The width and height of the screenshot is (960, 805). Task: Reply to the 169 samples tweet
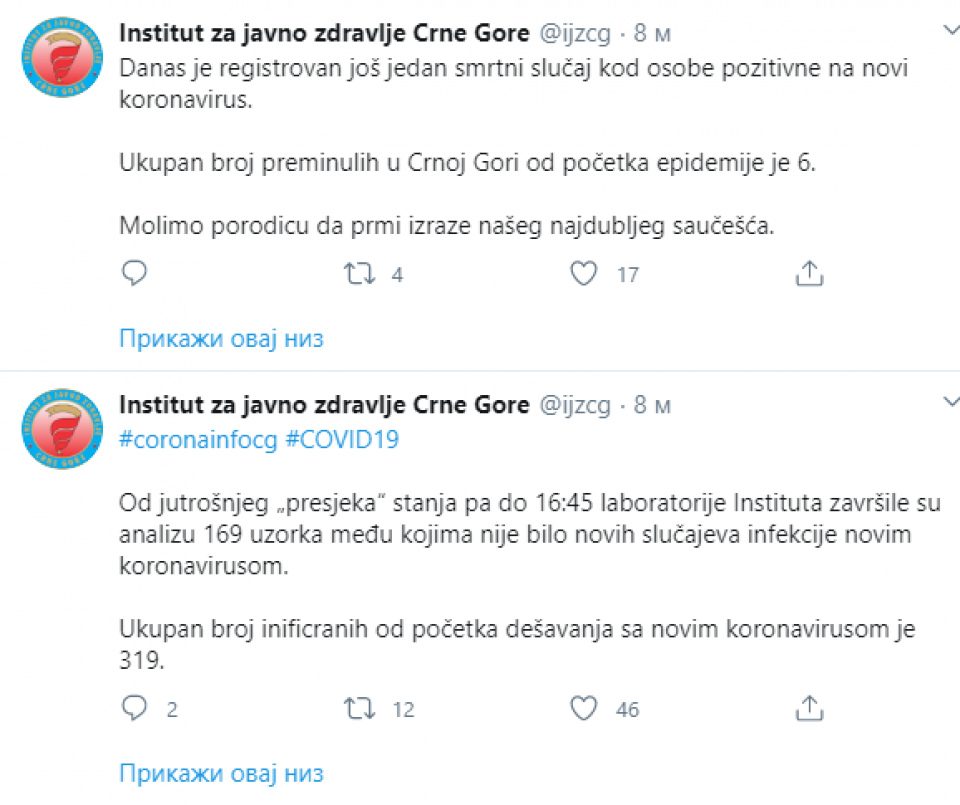click(134, 709)
